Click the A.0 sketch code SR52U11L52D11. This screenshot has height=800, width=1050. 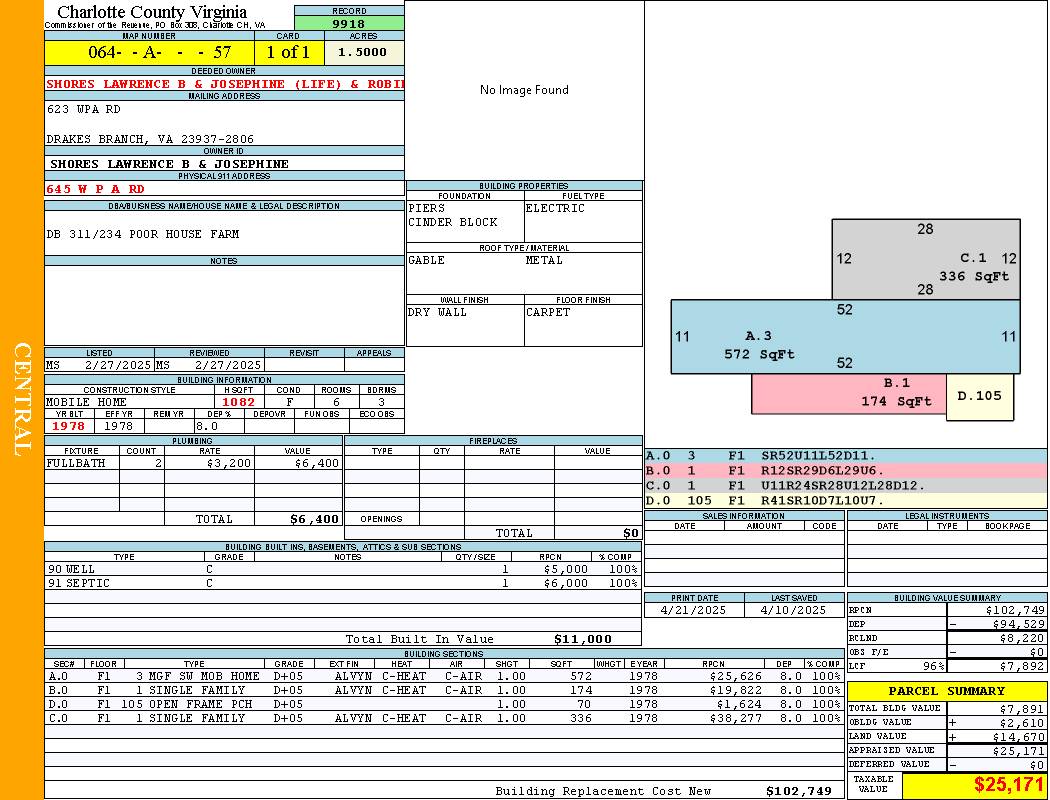click(818, 456)
